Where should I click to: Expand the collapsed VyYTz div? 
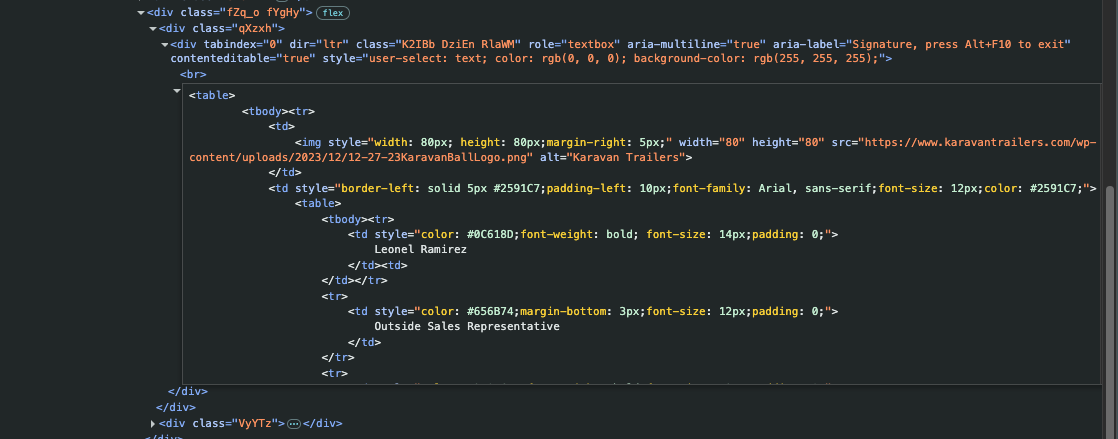point(153,423)
